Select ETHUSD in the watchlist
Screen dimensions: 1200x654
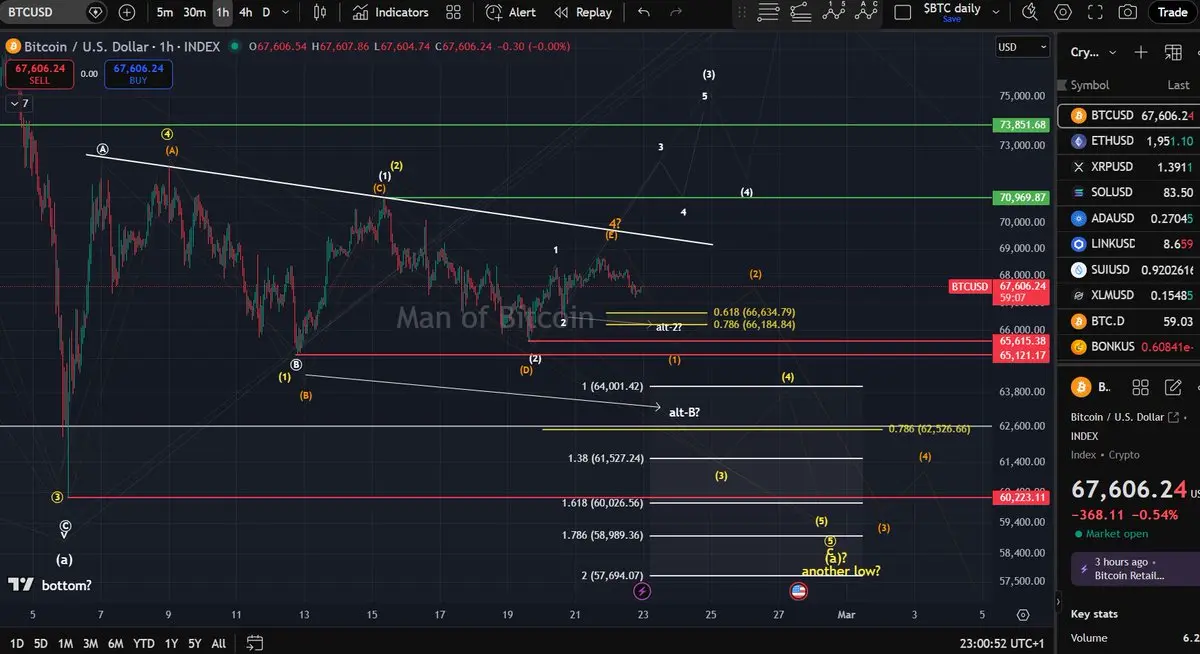pyautogui.click(x=1132, y=141)
